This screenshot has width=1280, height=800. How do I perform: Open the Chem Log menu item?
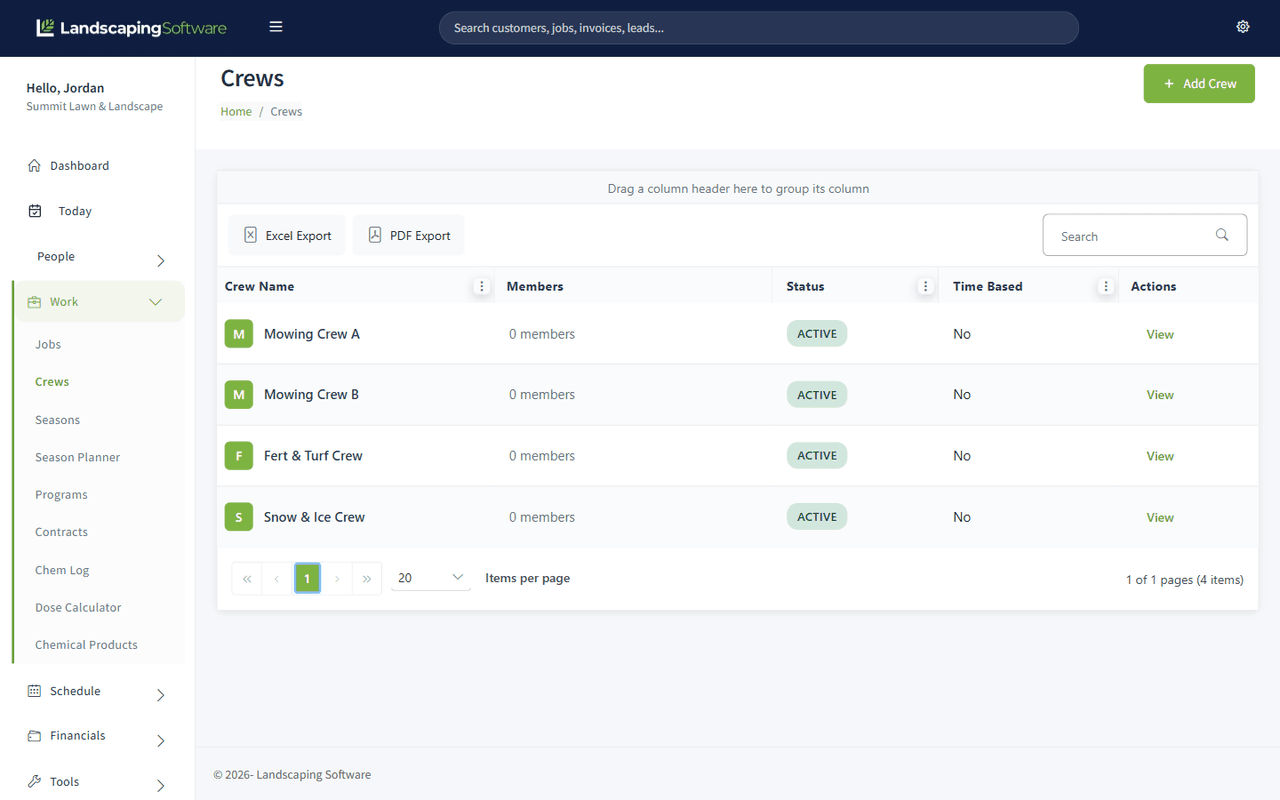point(62,570)
